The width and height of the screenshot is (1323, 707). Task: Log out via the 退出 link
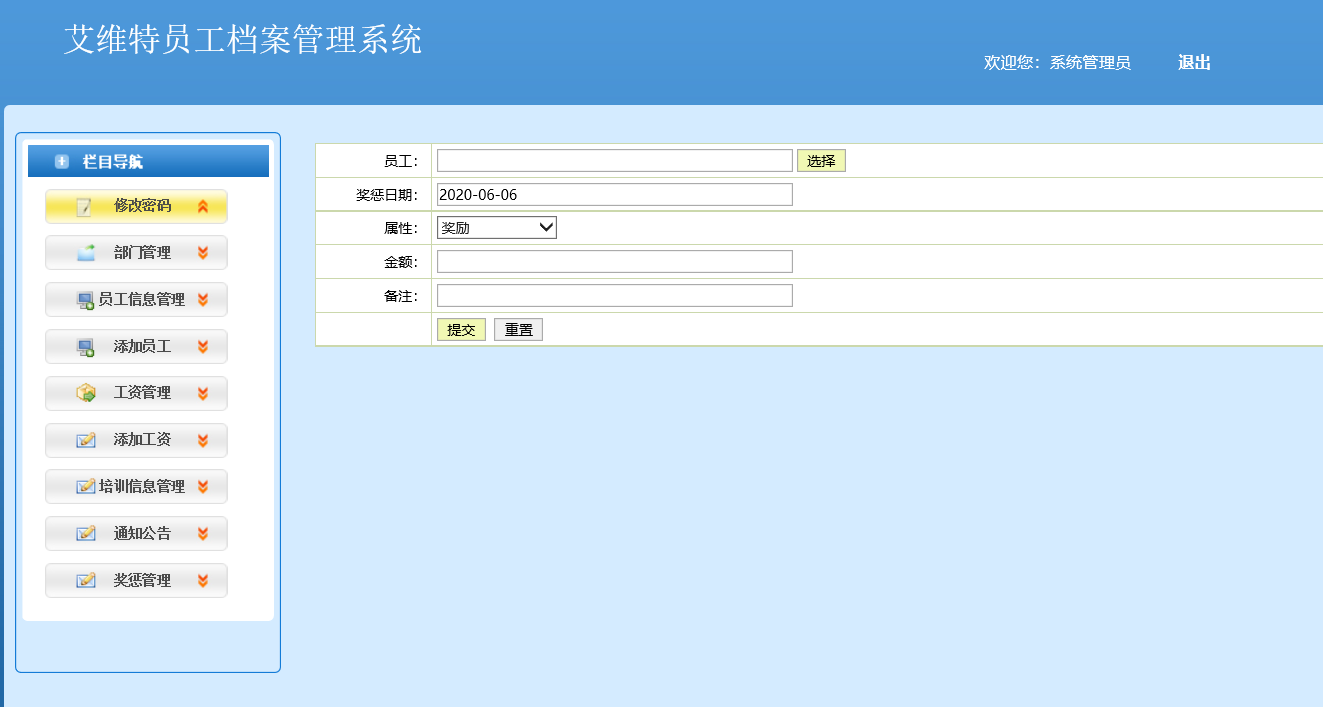point(1194,63)
